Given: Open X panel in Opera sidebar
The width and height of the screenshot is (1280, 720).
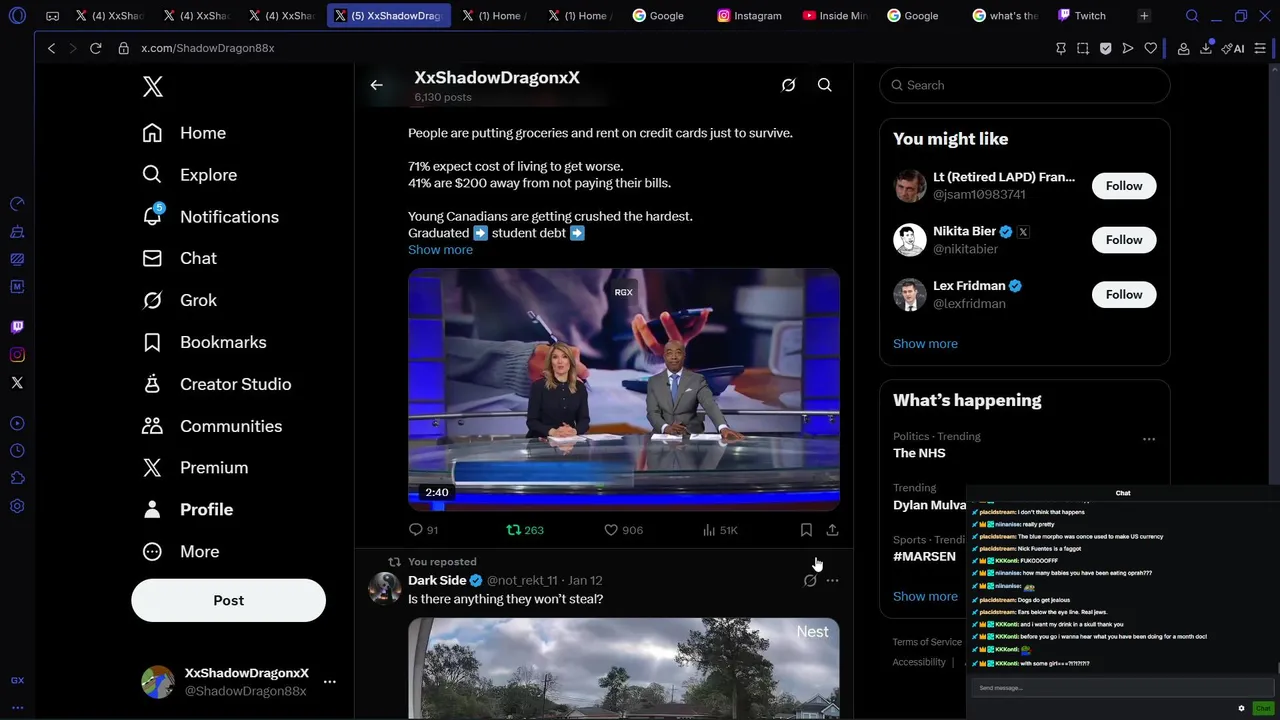Looking at the screenshot, I should tap(17, 383).
